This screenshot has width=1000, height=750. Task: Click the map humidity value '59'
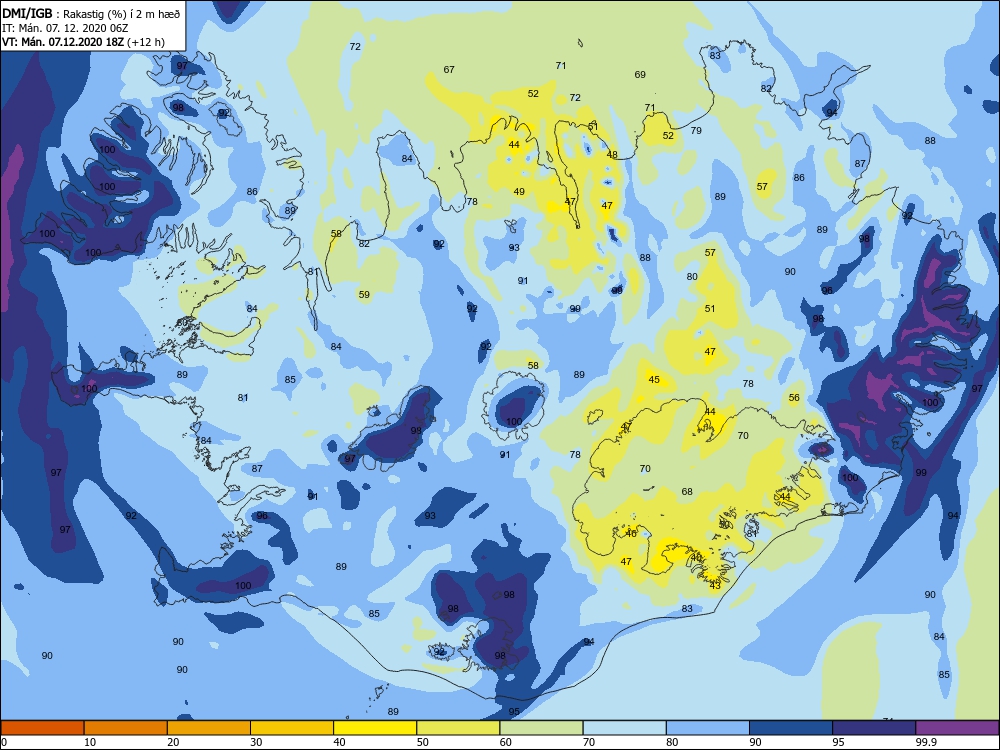click(x=364, y=295)
